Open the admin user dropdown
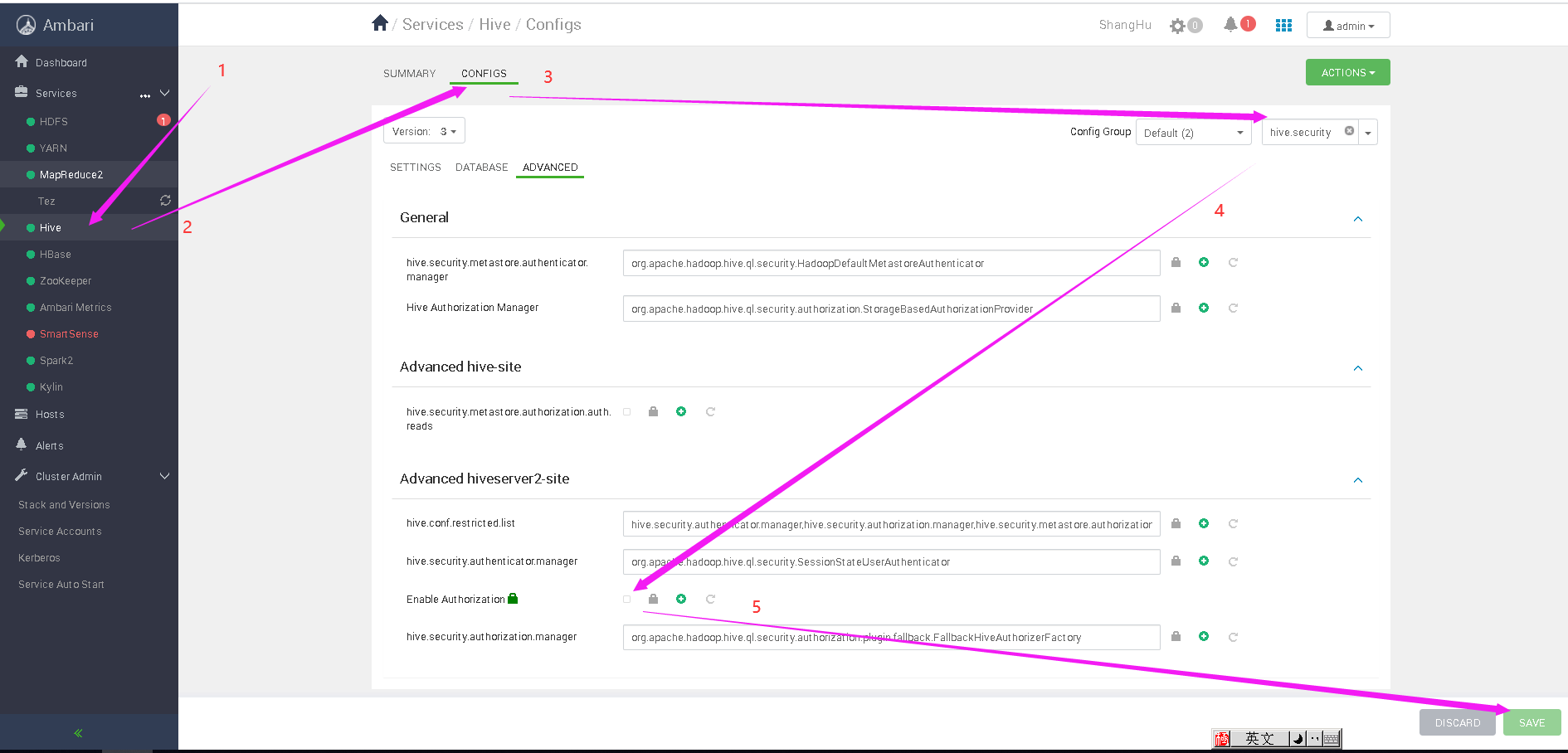 tap(1348, 26)
